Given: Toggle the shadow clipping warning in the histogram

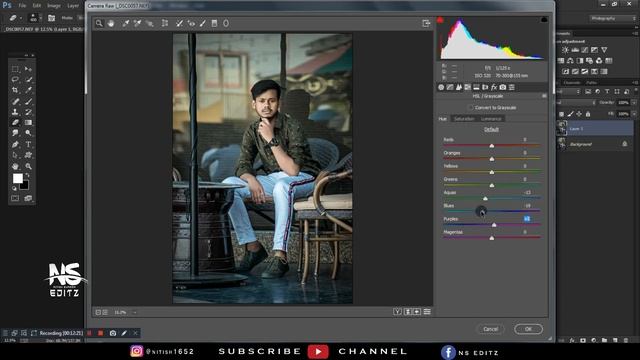Looking at the screenshot, I should [x=440, y=20].
